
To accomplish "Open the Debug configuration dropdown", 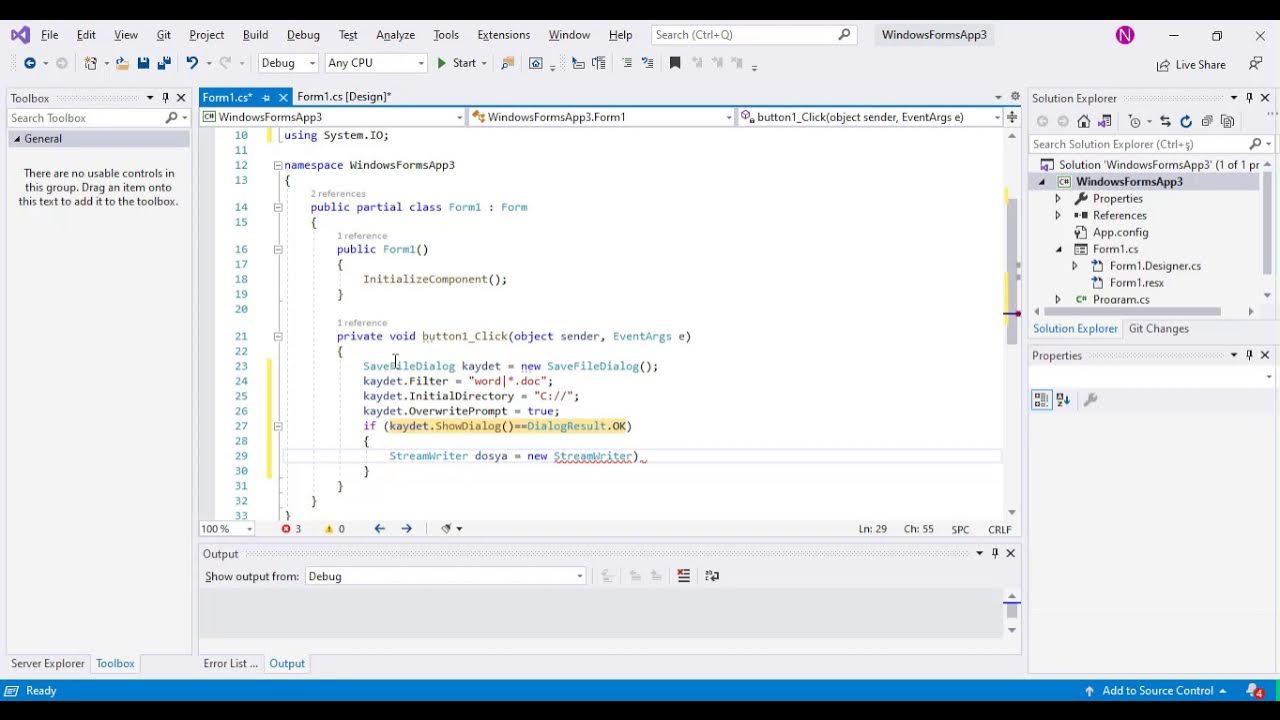I will click(288, 63).
